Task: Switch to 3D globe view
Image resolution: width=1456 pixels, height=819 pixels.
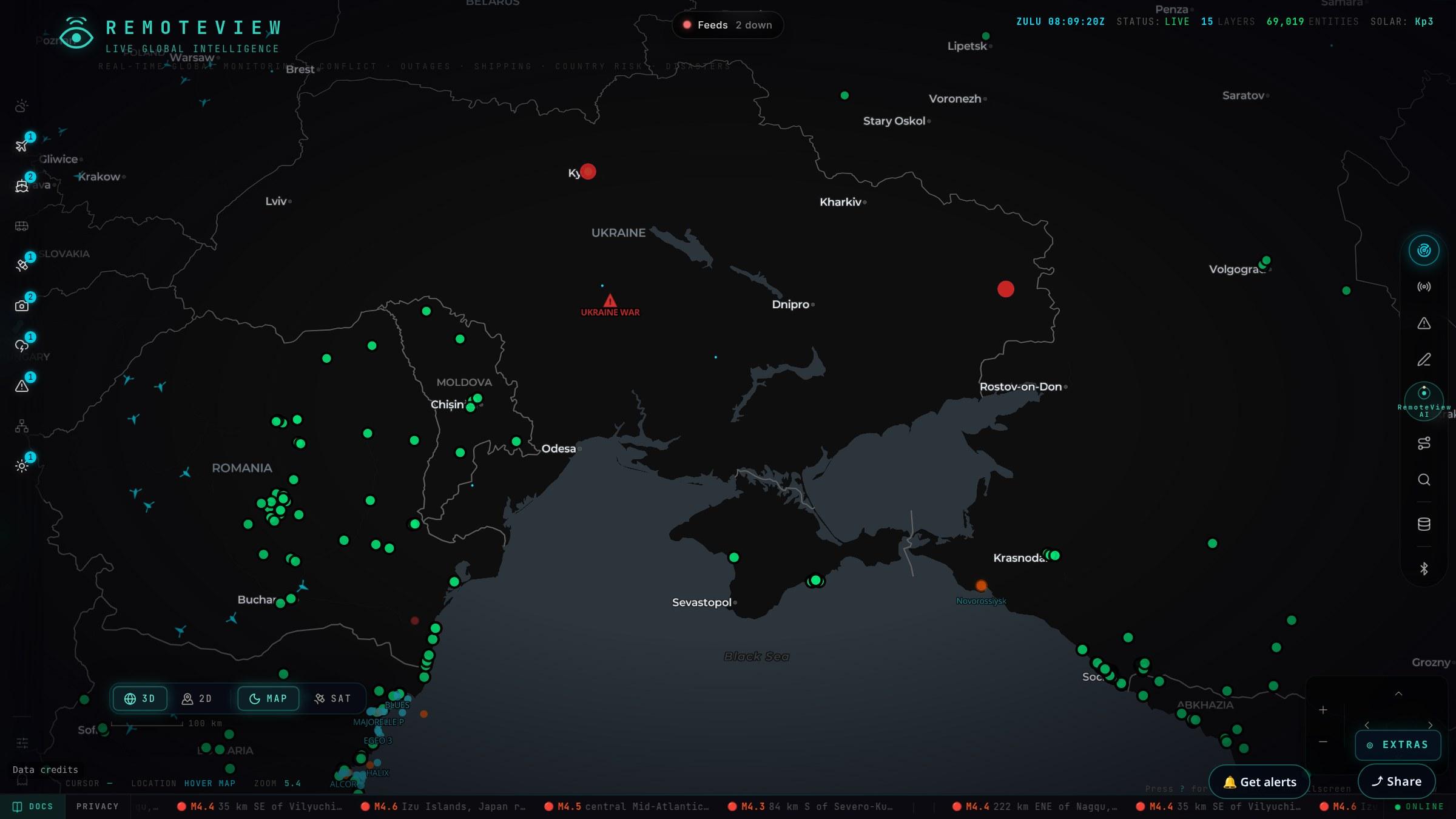Action: point(140,698)
